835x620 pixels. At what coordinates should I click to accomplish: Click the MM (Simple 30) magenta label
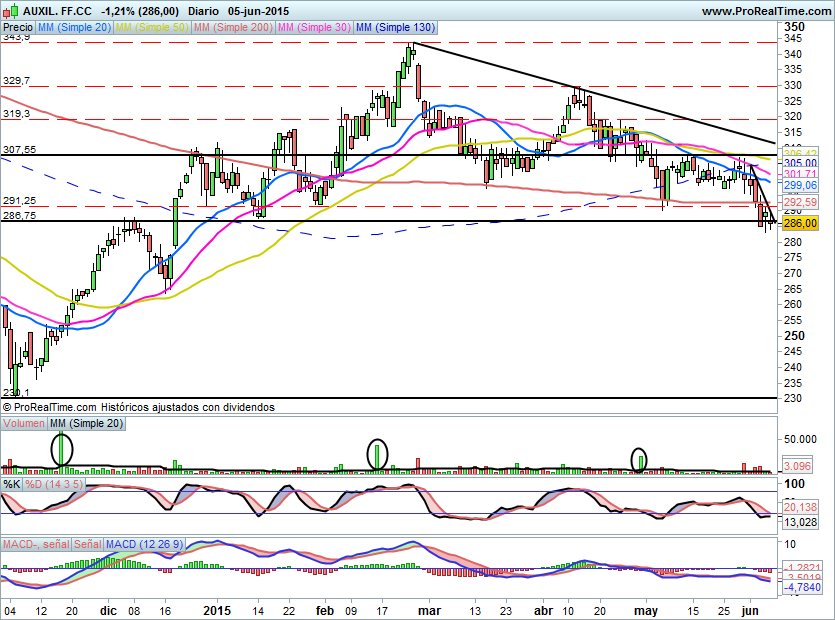click(313, 28)
